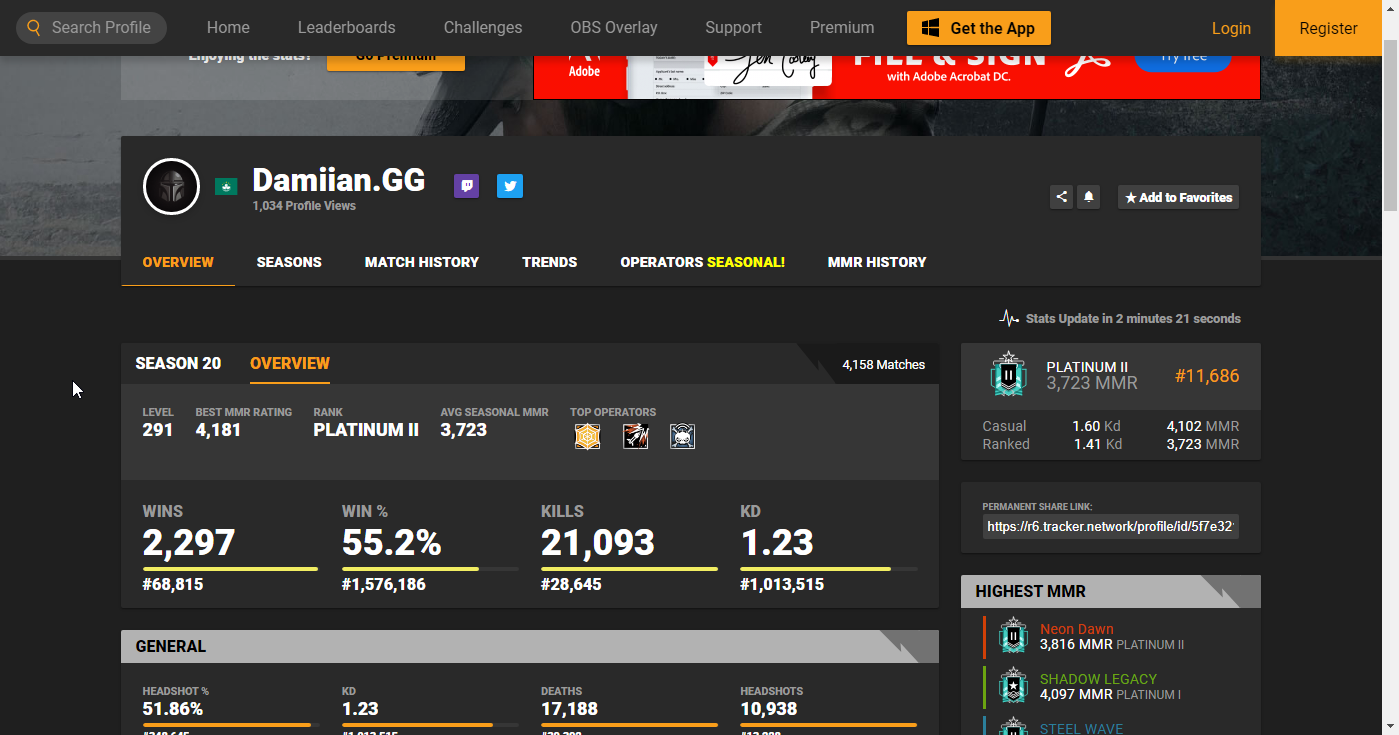Select the permanent share link field
The width and height of the screenshot is (1399, 735).
(x=1110, y=526)
